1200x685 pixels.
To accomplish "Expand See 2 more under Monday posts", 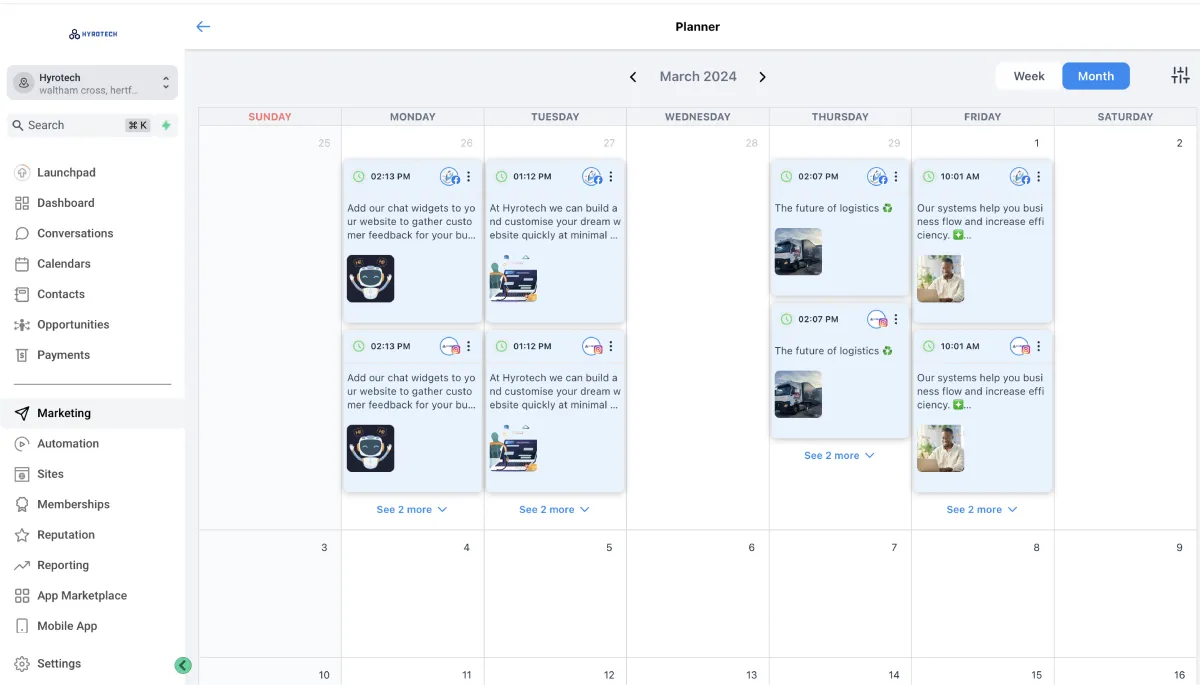I will coord(412,510).
